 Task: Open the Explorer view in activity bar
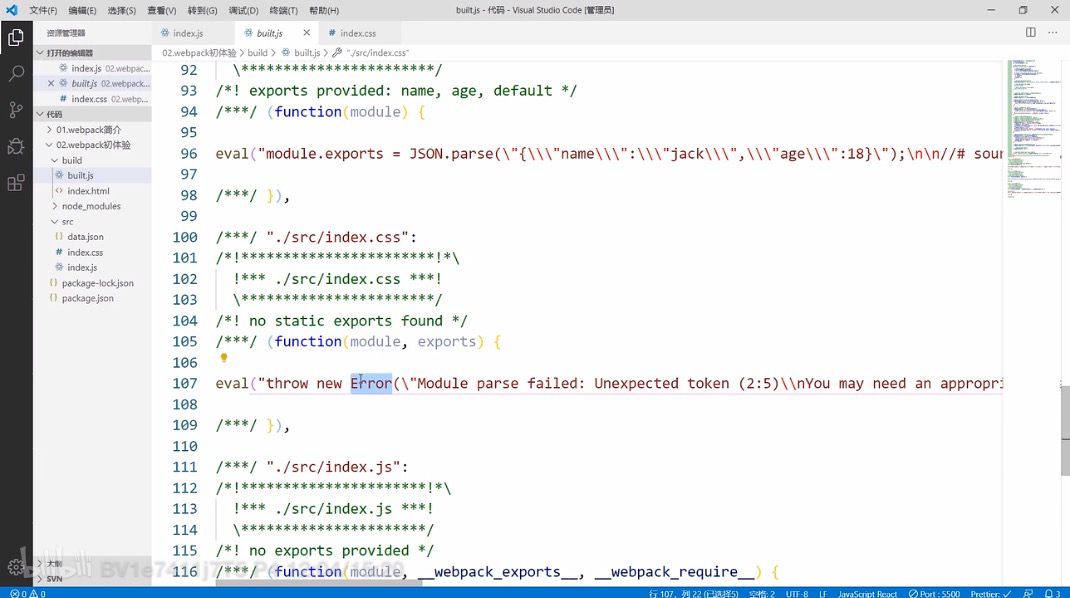(16, 38)
